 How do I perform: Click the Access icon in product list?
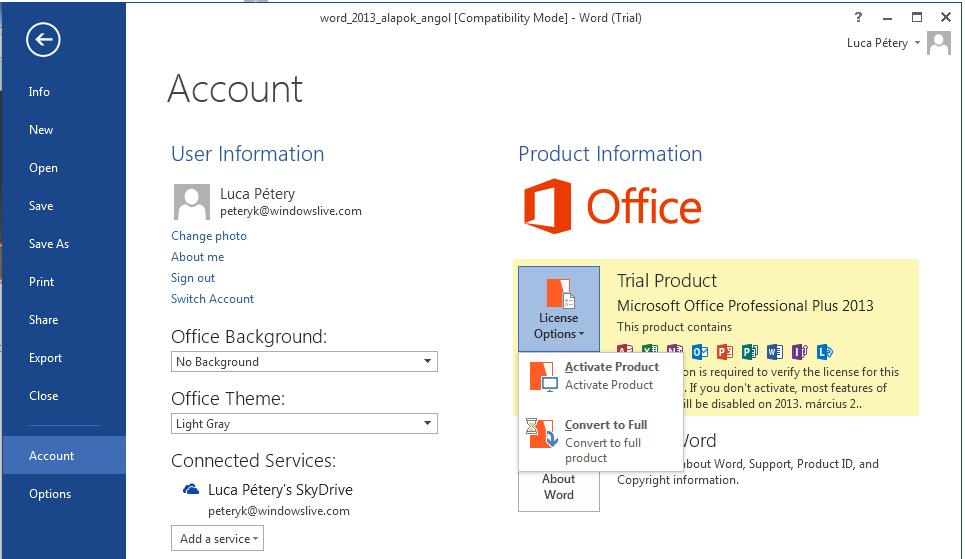point(625,348)
